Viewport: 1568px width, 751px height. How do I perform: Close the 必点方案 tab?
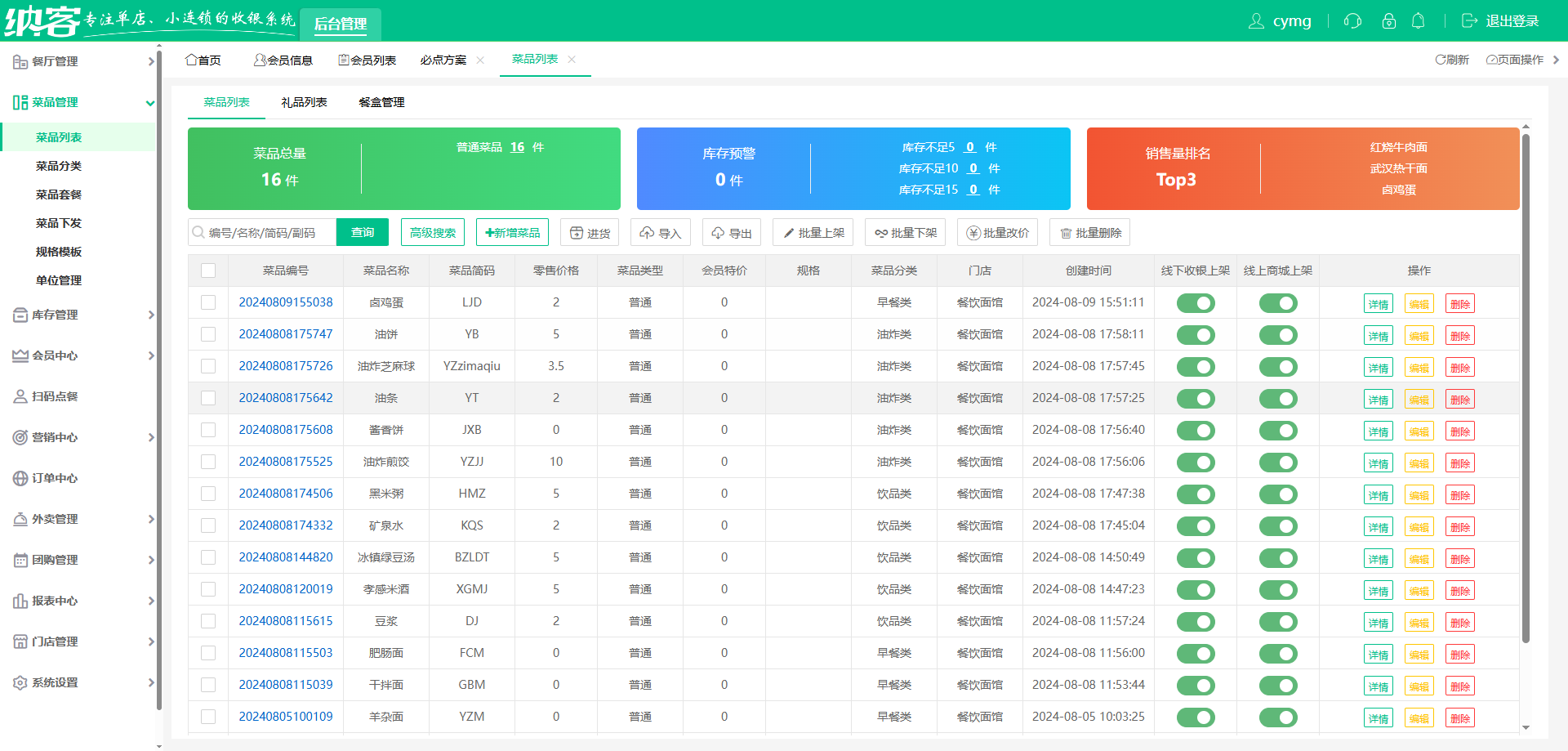(x=480, y=60)
